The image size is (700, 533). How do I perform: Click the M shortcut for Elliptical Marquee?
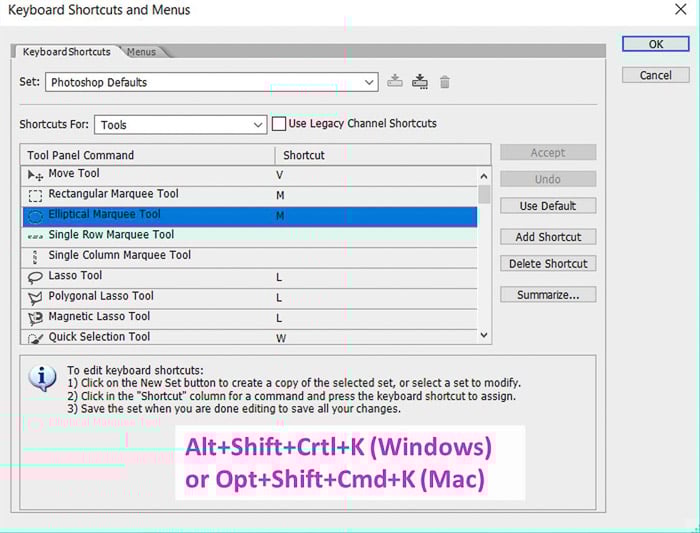click(x=280, y=216)
